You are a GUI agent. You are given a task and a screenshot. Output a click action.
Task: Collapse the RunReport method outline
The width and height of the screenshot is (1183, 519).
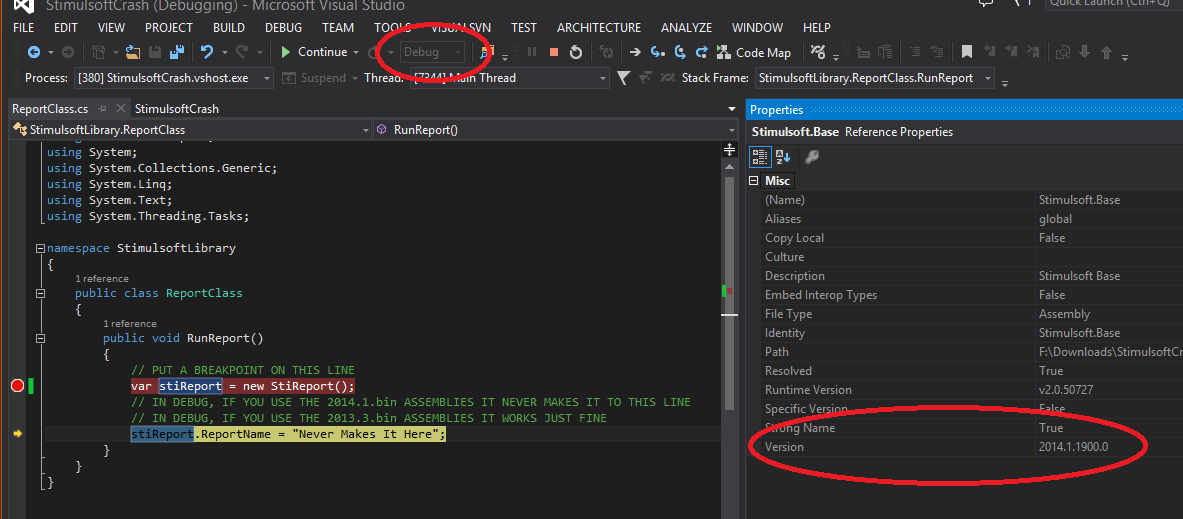click(x=40, y=338)
